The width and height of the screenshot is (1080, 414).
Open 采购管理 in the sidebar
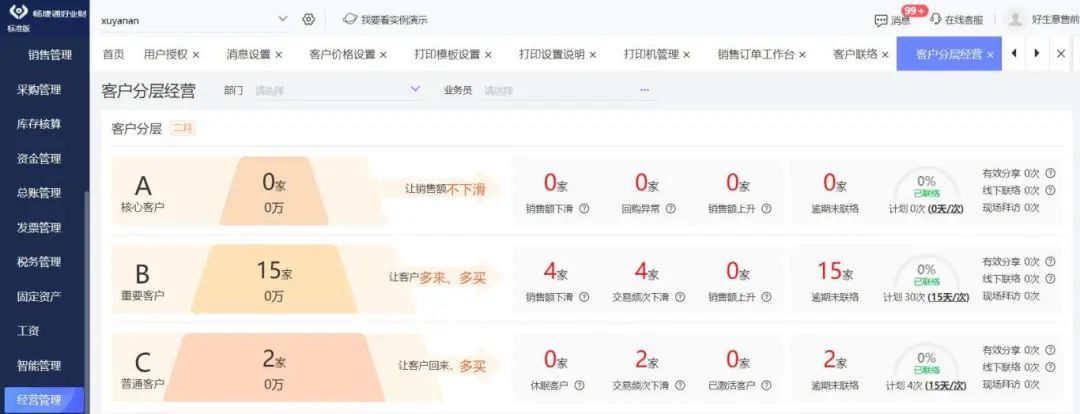(x=39, y=89)
